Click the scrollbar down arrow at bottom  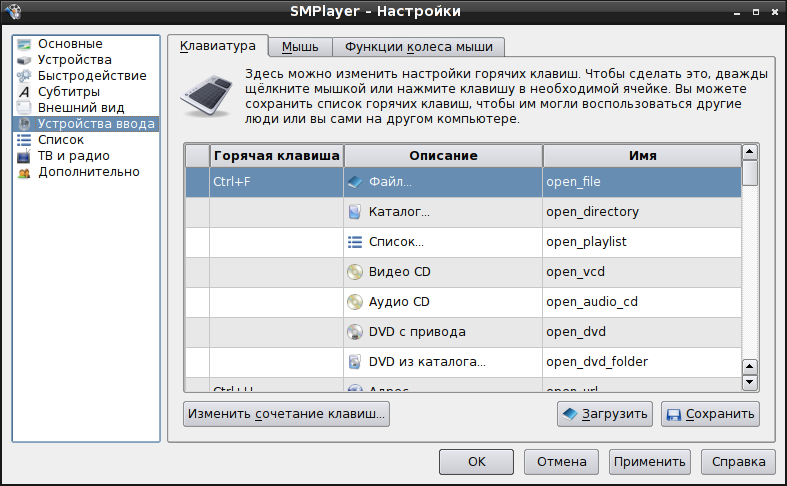pyautogui.click(x=749, y=382)
